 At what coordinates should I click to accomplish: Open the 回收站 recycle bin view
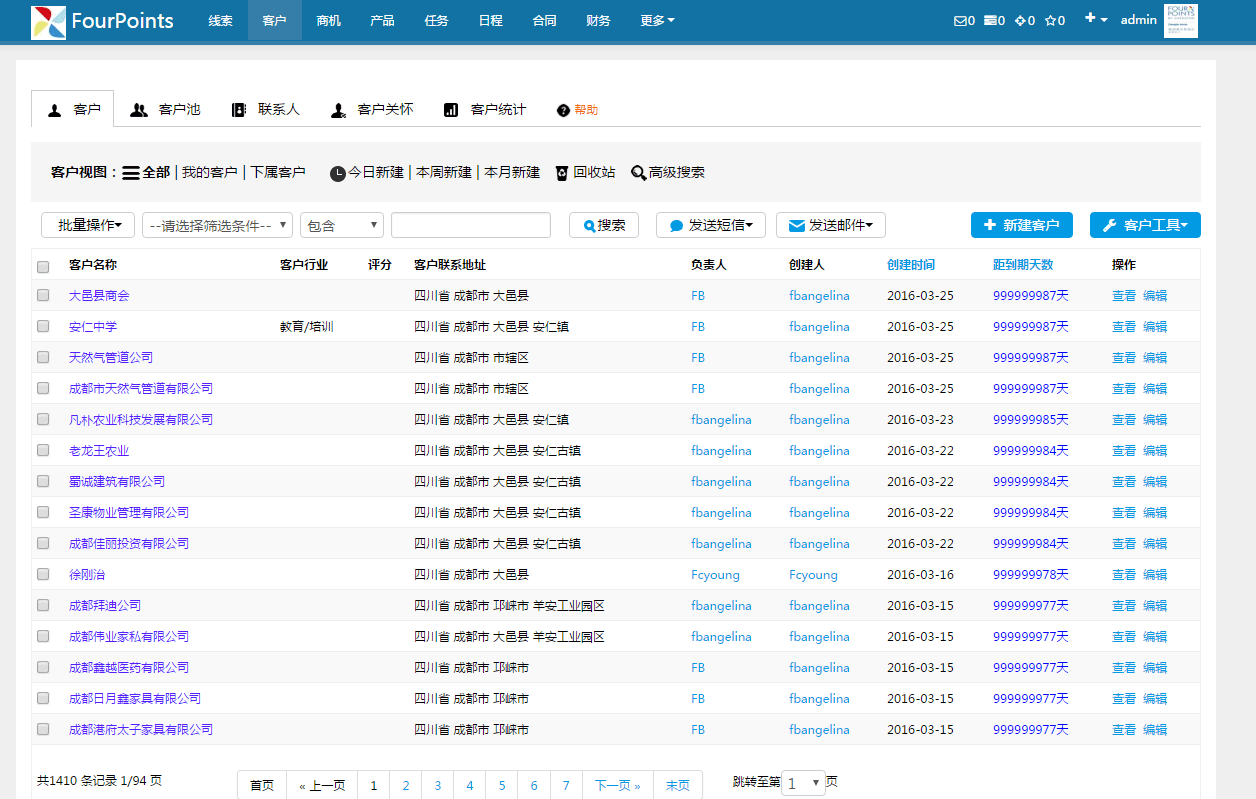click(x=585, y=172)
